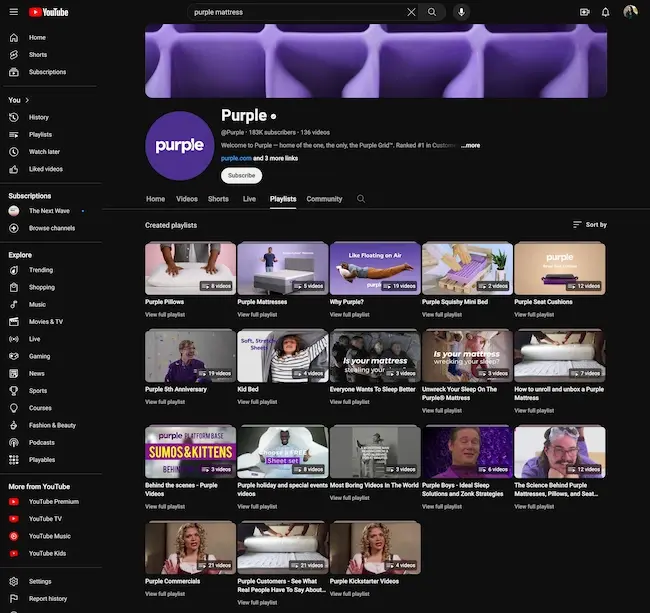Open the Create video icon
Image resolution: width=650 pixels, height=613 pixels.
coord(584,12)
